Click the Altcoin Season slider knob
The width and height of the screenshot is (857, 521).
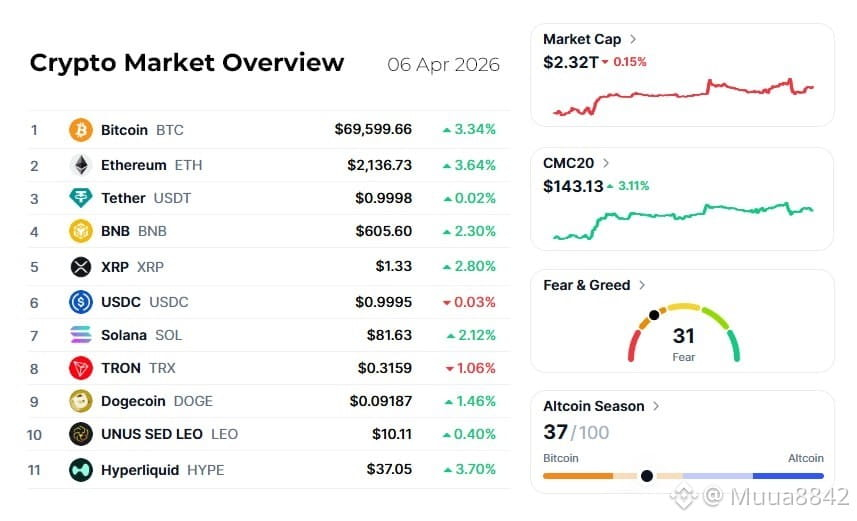click(647, 476)
